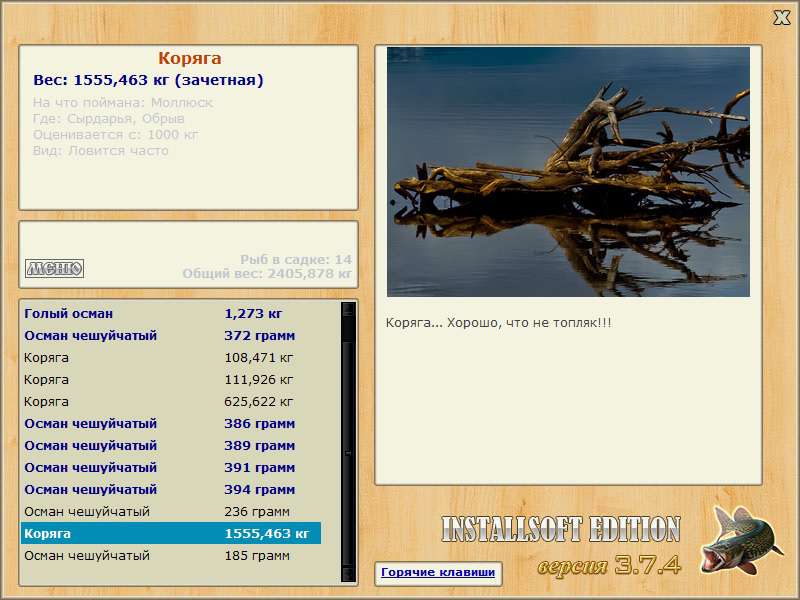Screen dimensions: 800x600
Task: Select the Коряга 108,471 кг row
Action: 171,357
